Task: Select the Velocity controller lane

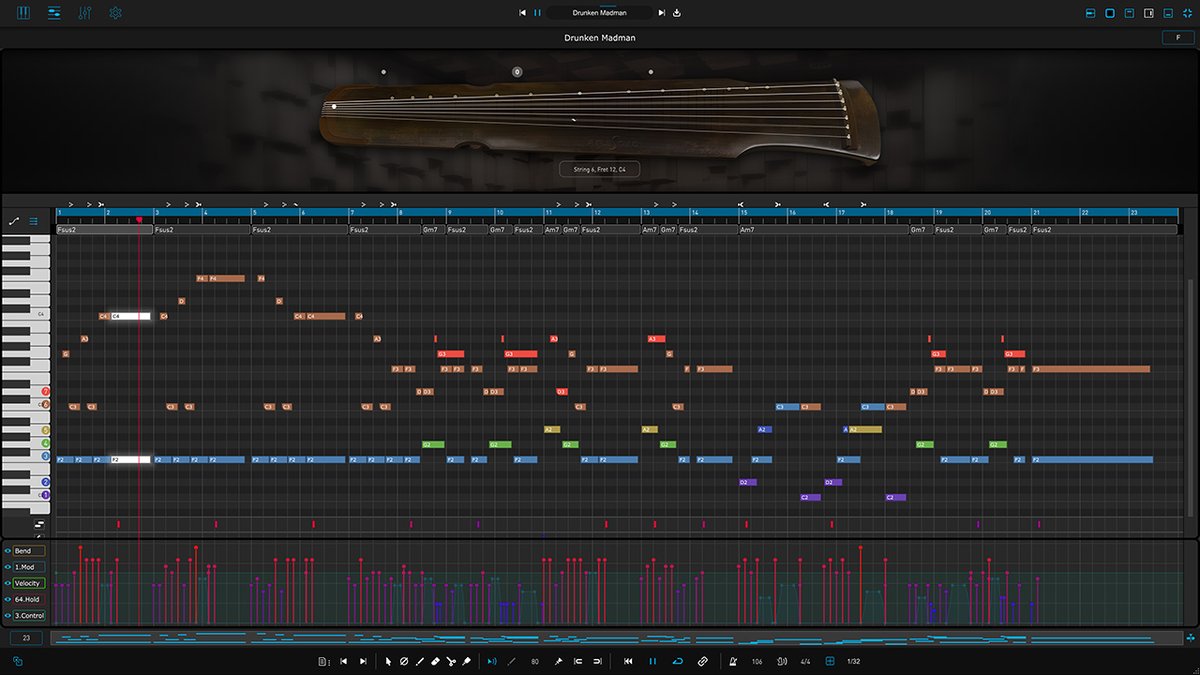Action: [x=29, y=583]
